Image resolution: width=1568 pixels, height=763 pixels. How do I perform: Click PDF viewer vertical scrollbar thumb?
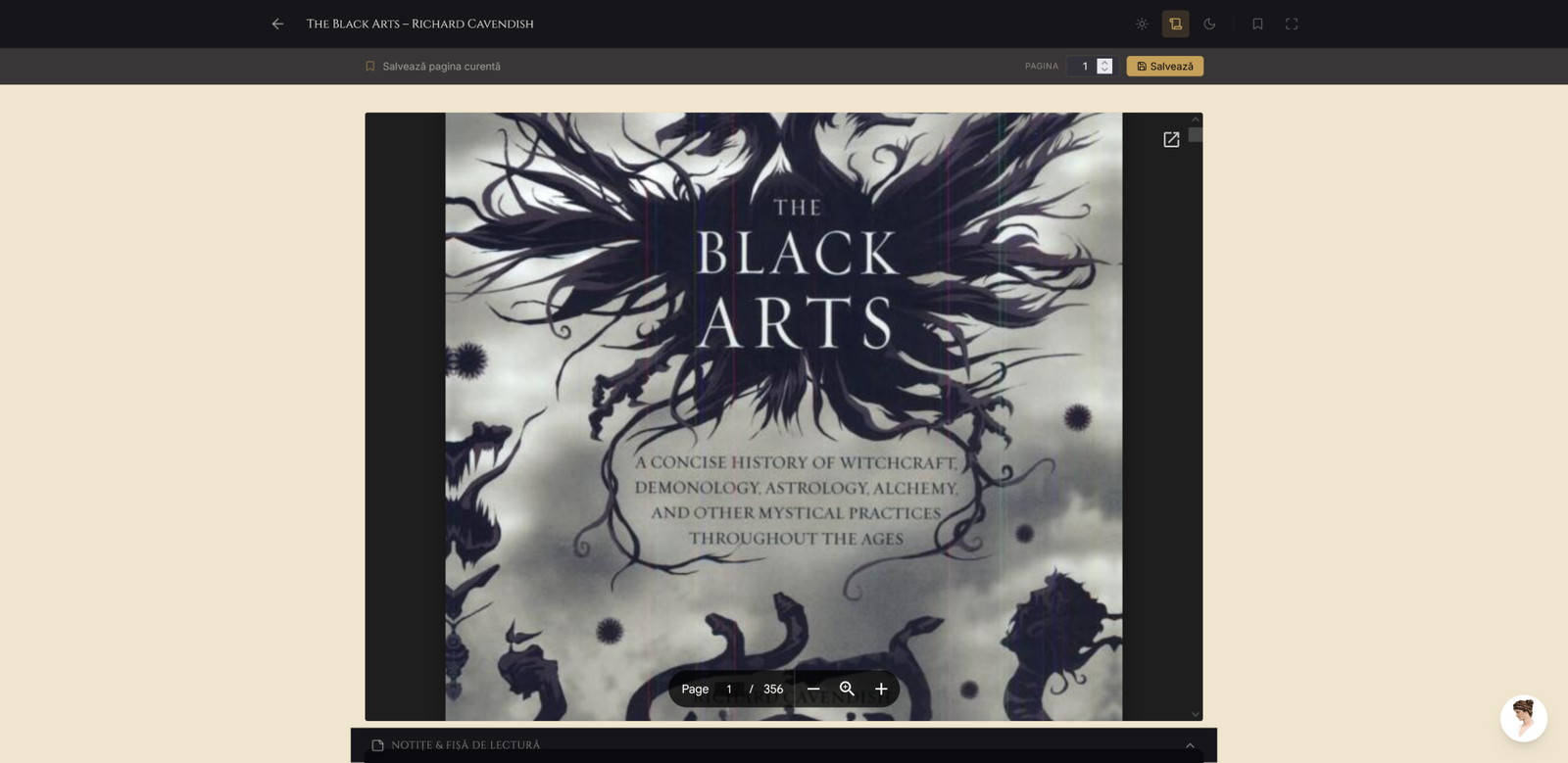[x=1196, y=134]
